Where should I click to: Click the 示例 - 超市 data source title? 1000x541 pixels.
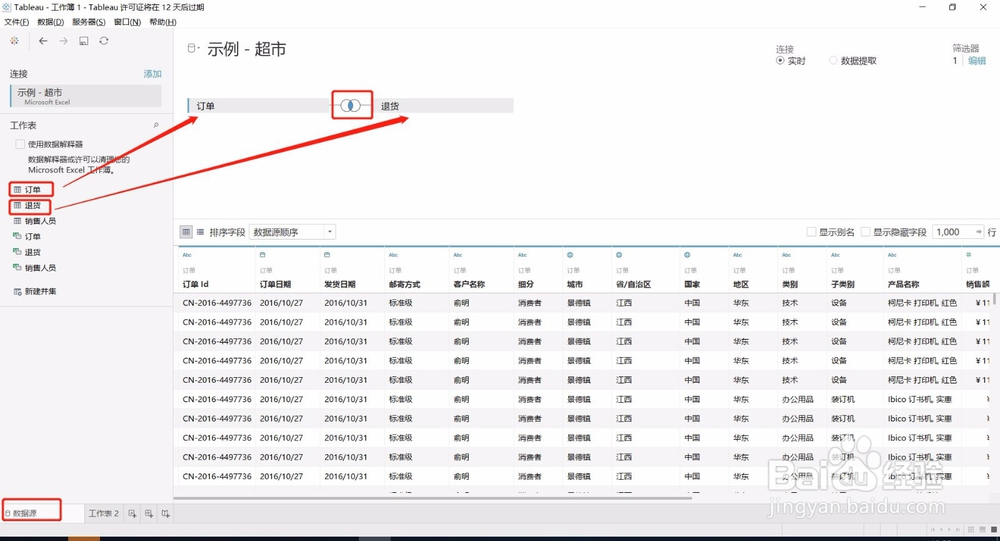[246, 49]
